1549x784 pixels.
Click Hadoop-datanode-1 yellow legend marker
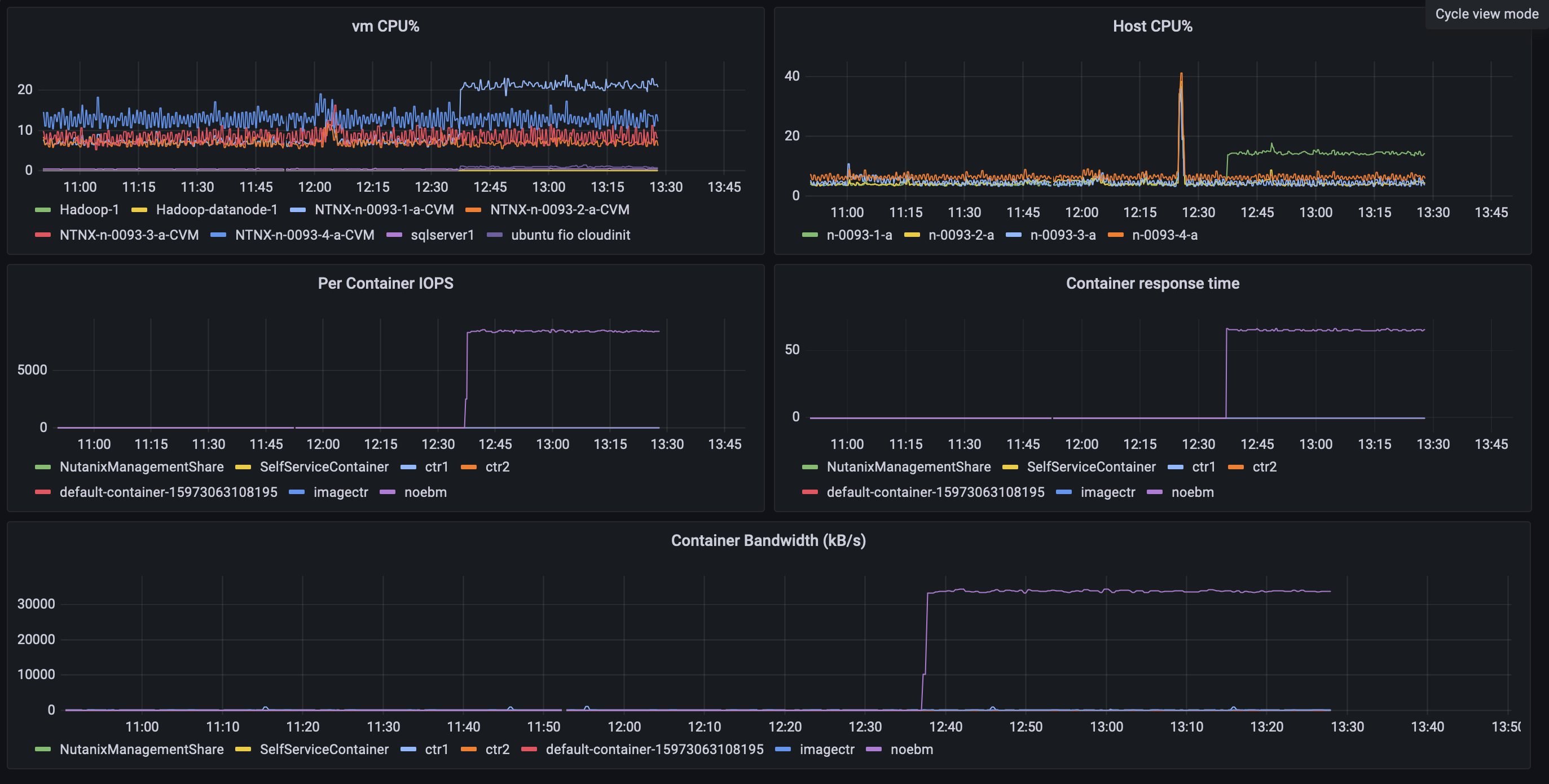pyautogui.click(x=139, y=210)
